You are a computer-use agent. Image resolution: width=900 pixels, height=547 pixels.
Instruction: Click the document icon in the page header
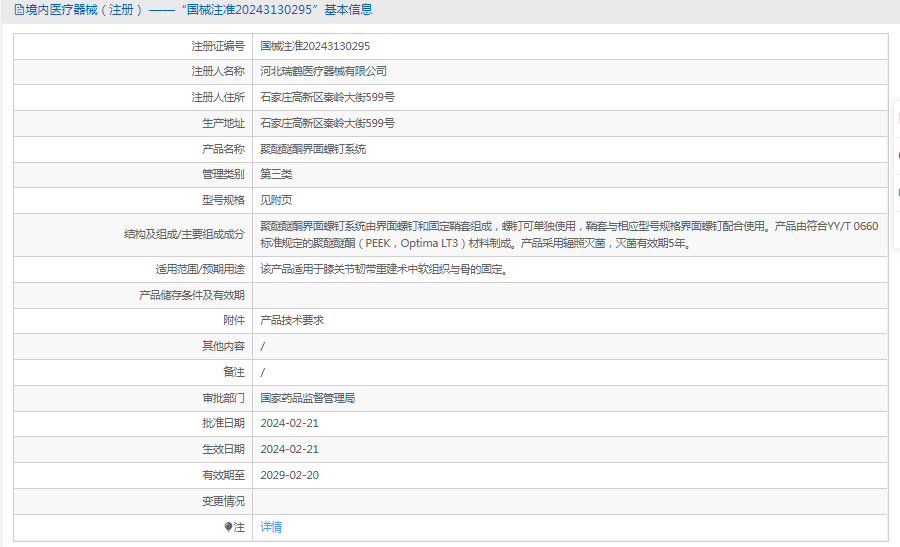(19, 10)
